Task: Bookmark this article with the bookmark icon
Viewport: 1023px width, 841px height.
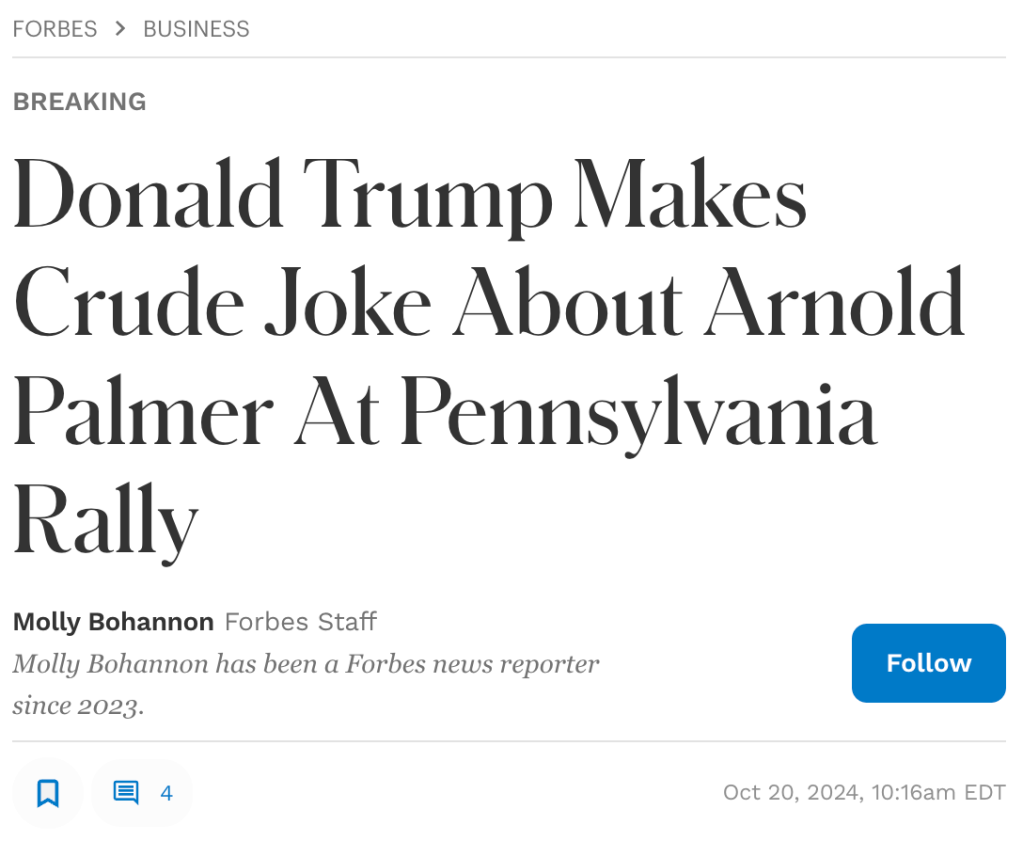Action: point(47,794)
